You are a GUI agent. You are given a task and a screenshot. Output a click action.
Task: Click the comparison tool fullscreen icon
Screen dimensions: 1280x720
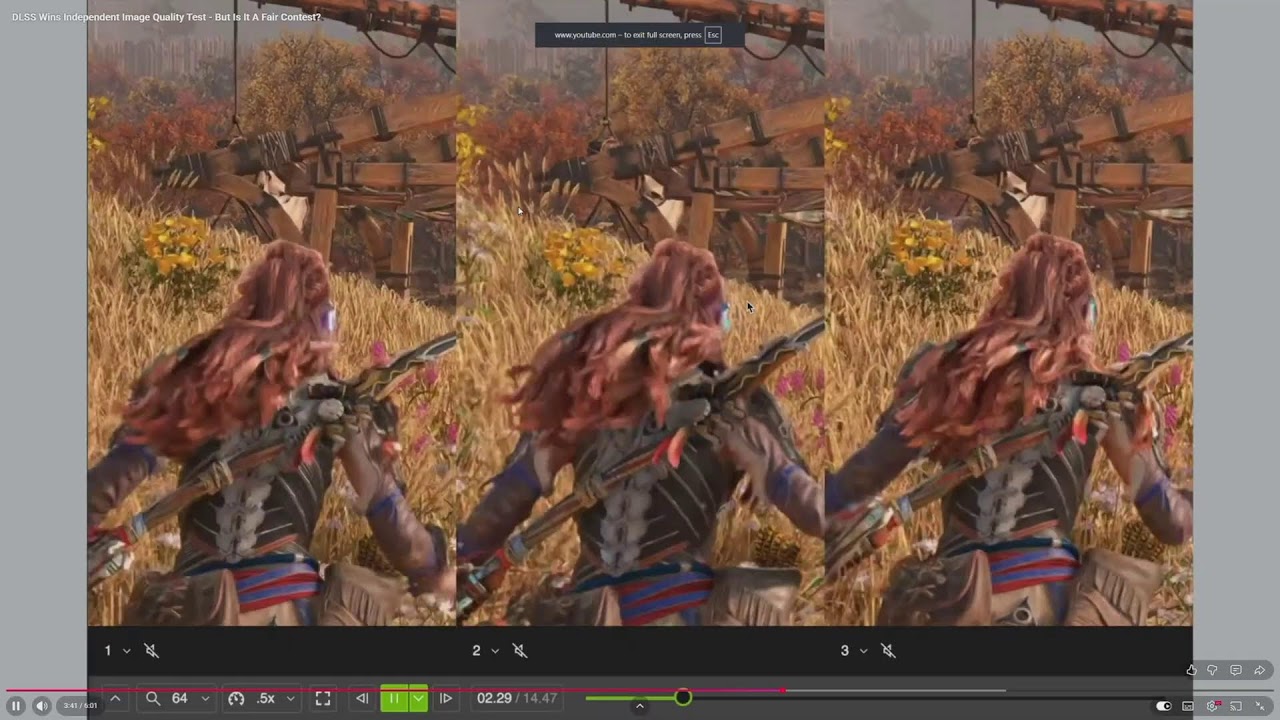323,698
